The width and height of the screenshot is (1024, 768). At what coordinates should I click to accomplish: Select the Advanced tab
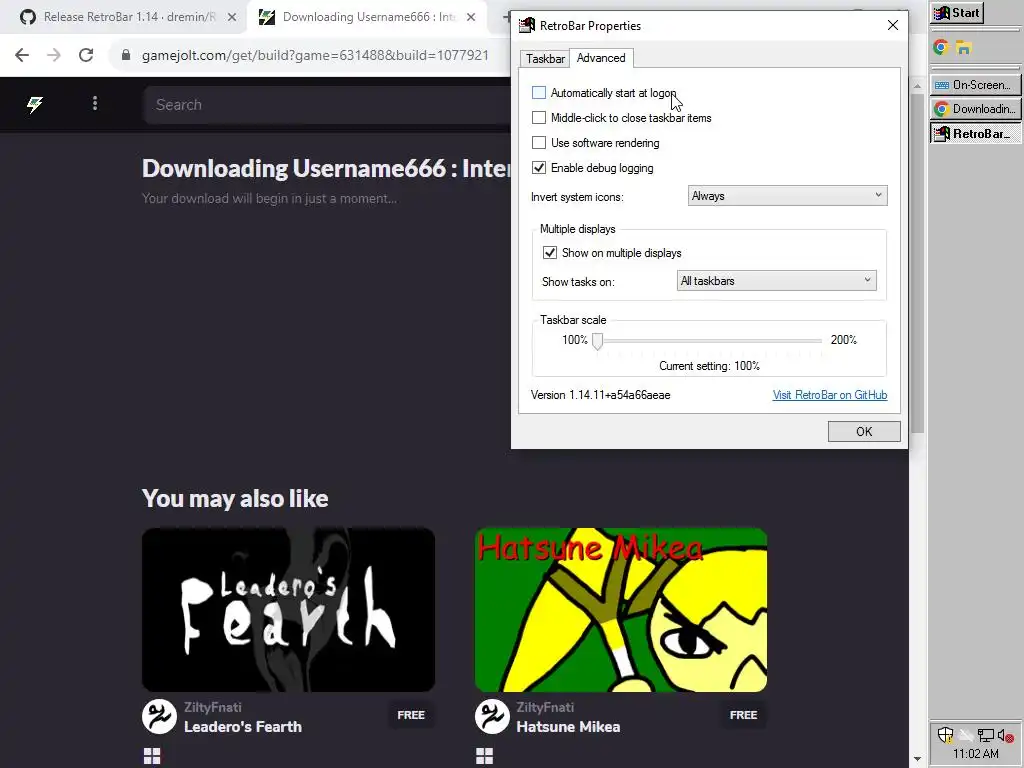(x=601, y=58)
